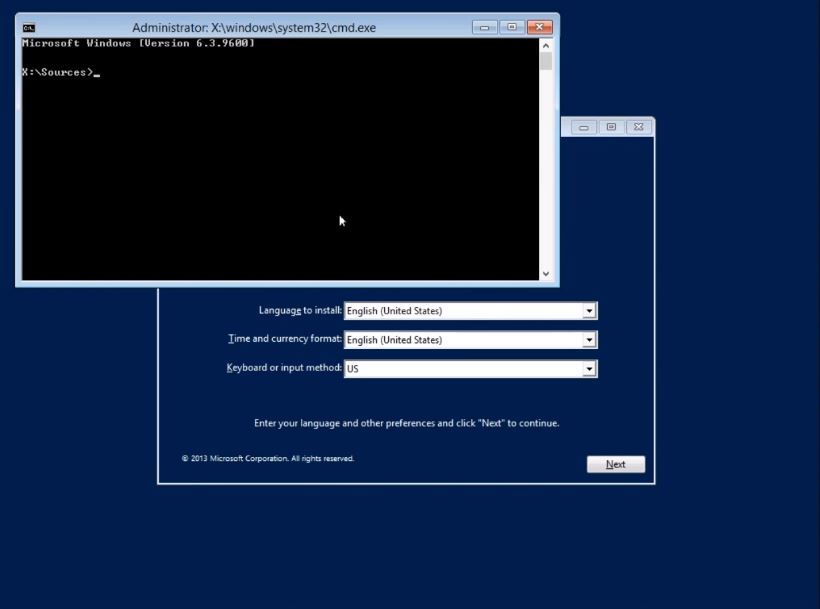
Task: Click the maximize icon on setup window
Action: [611, 127]
